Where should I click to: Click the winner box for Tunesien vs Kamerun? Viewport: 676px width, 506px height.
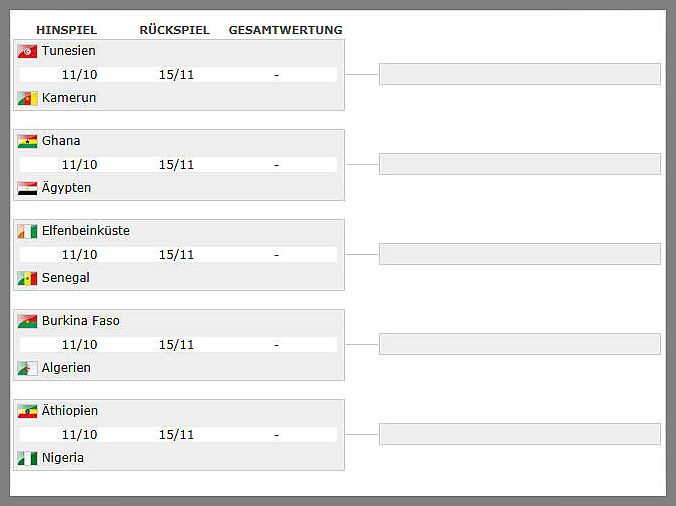pyautogui.click(x=520, y=74)
